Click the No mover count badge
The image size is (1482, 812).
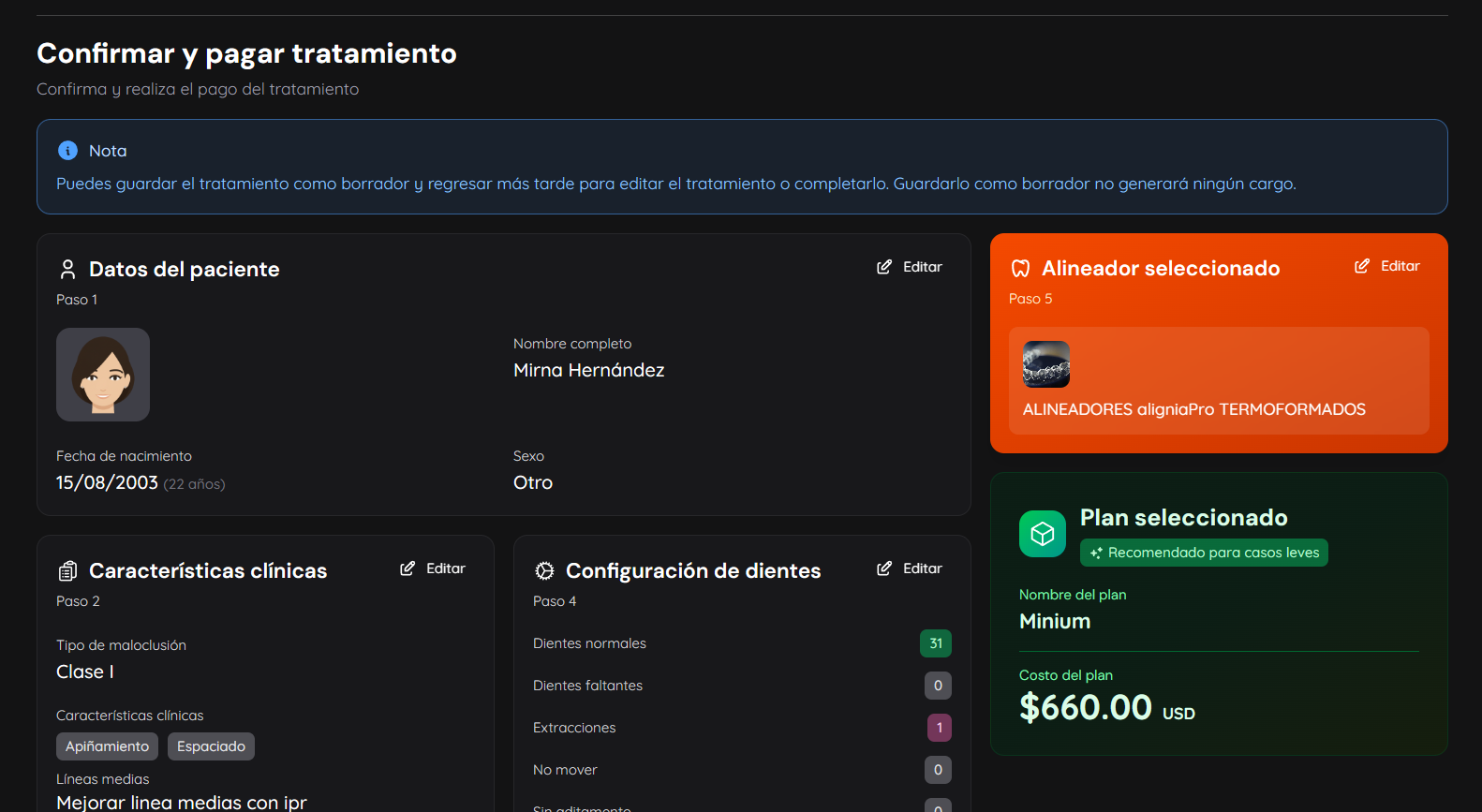point(938,770)
